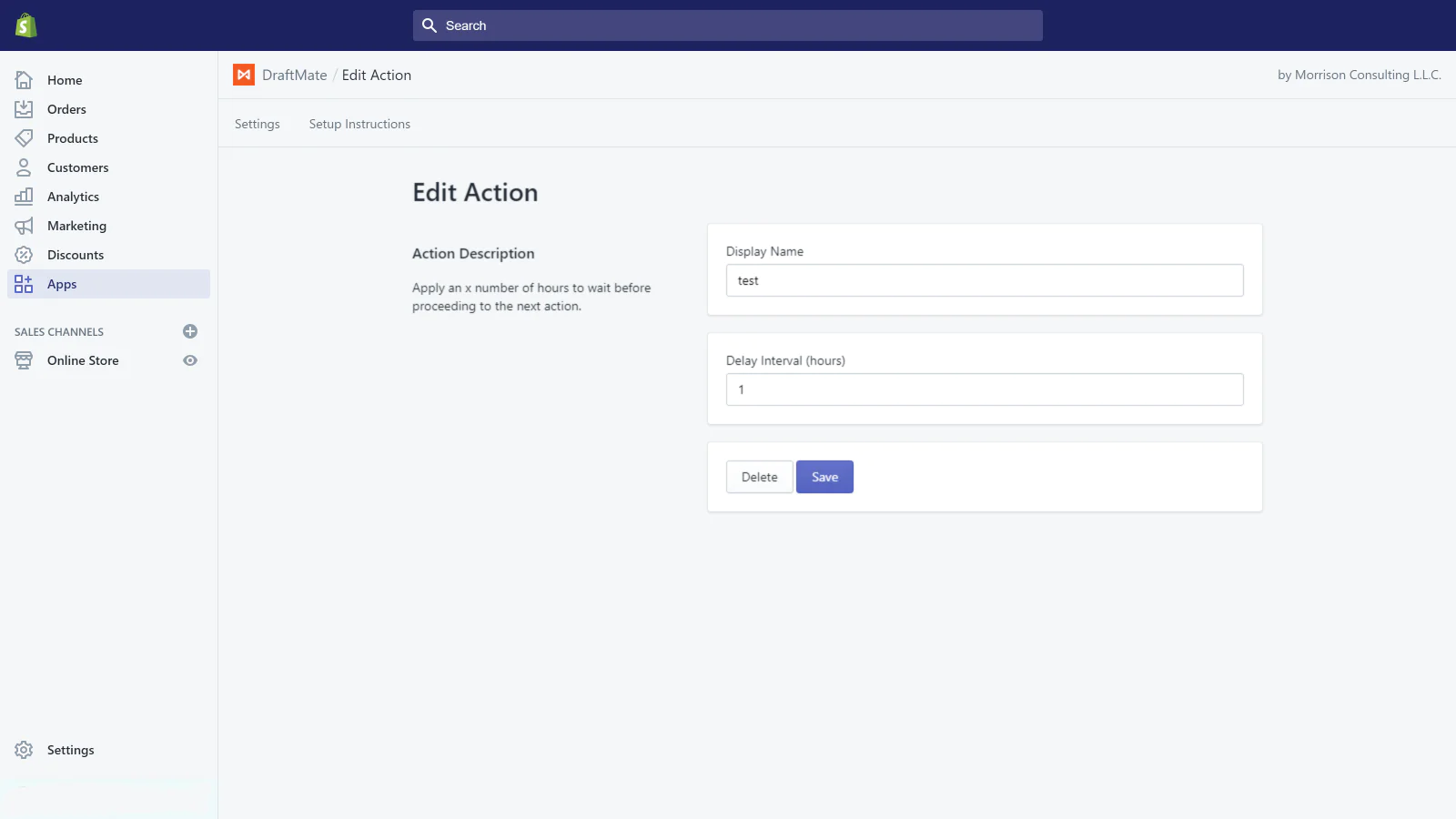Select Apps in the sidebar
The height and width of the screenshot is (819, 1456).
pyautogui.click(x=108, y=284)
